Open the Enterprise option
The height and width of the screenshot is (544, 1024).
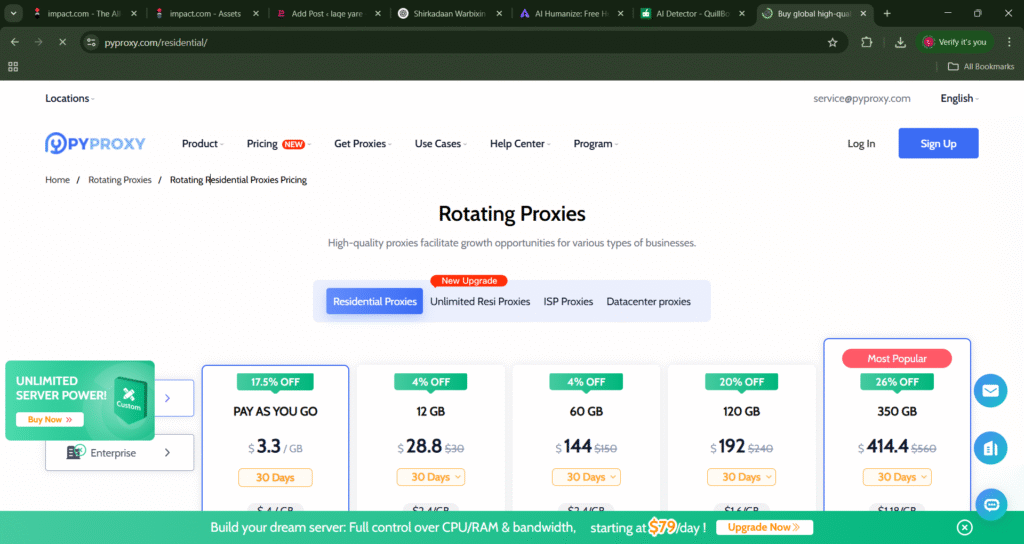120,452
